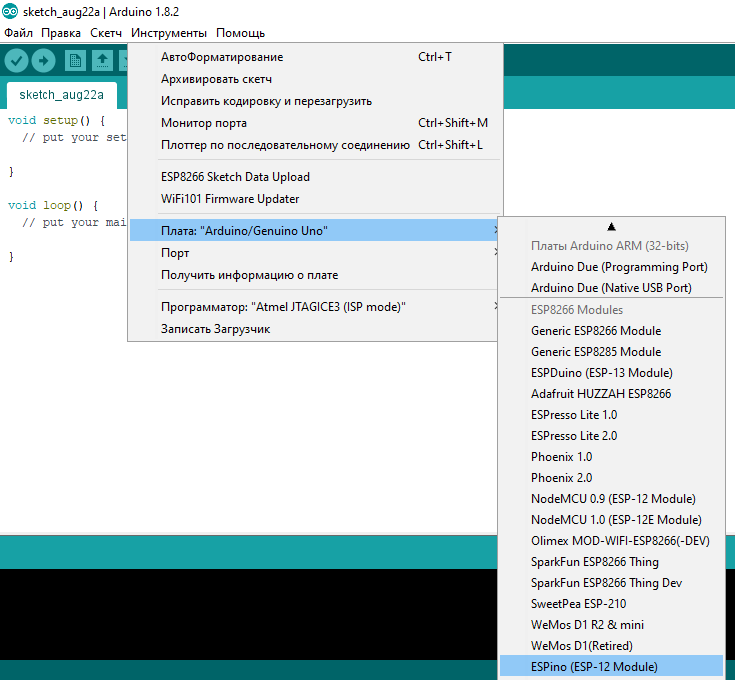Select Arduino Due (Programming Port) board

click(612, 267)
